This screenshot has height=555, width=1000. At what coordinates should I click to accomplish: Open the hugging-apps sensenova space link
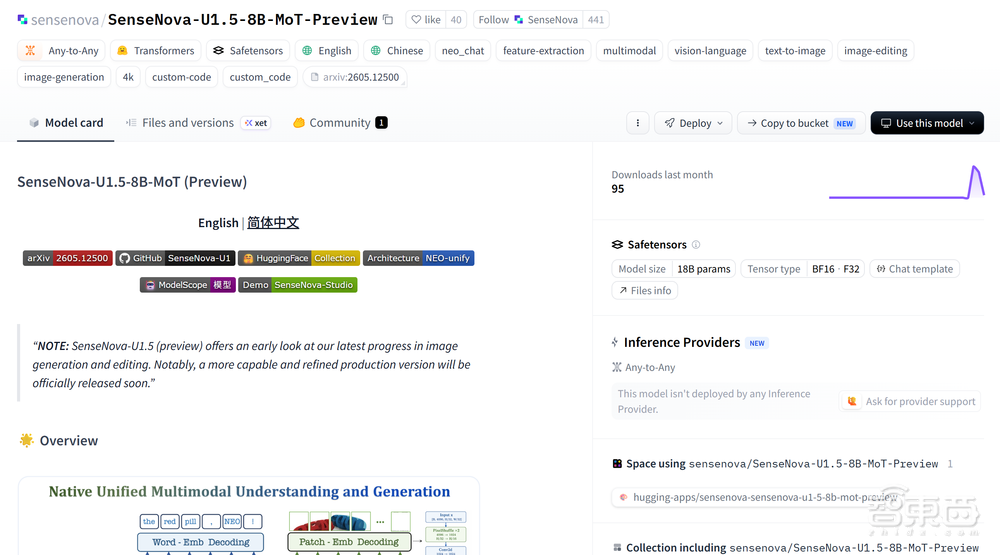click(759, 497)
